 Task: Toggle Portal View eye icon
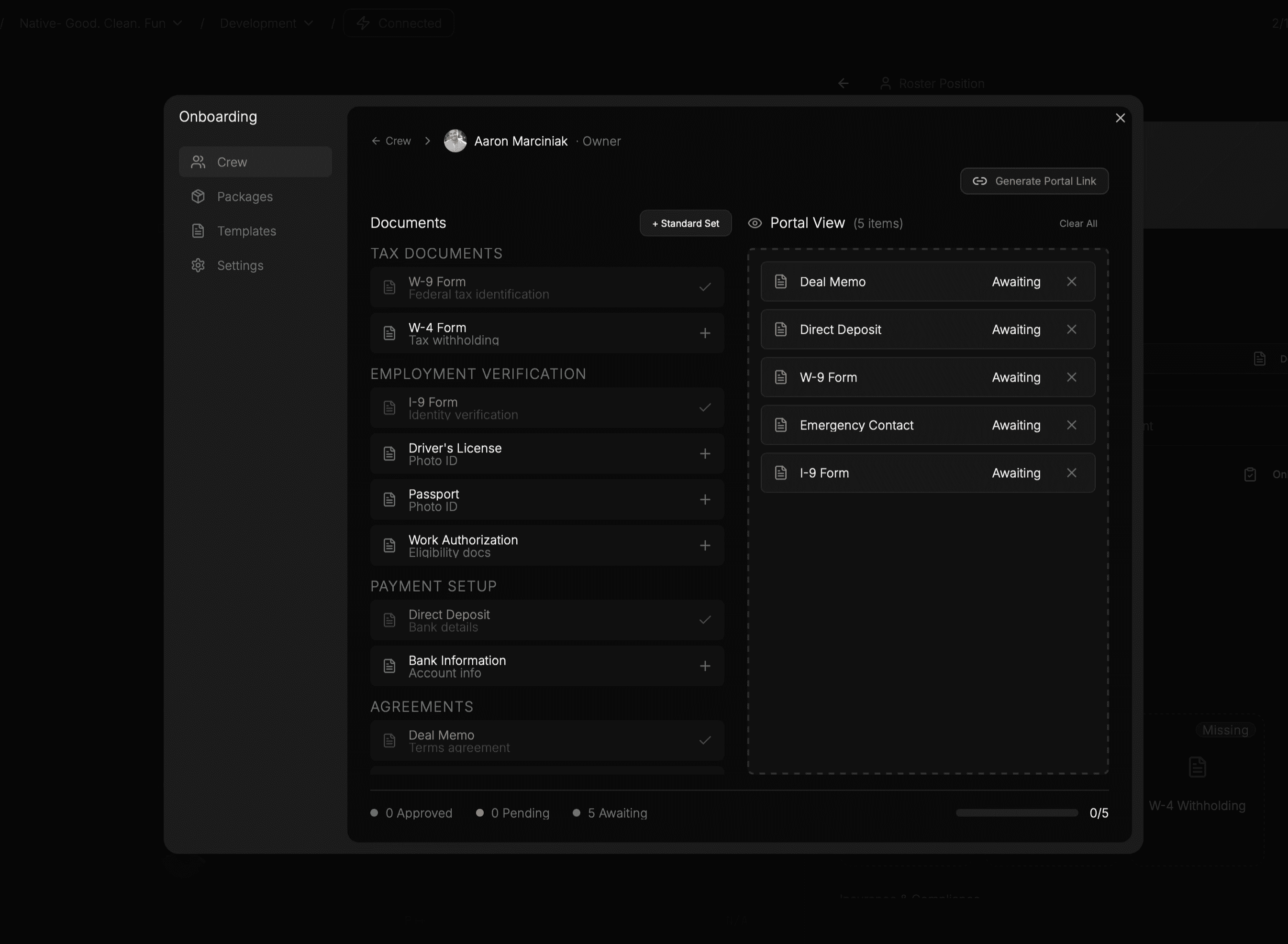pyautogui.click(x=755, y=223)
